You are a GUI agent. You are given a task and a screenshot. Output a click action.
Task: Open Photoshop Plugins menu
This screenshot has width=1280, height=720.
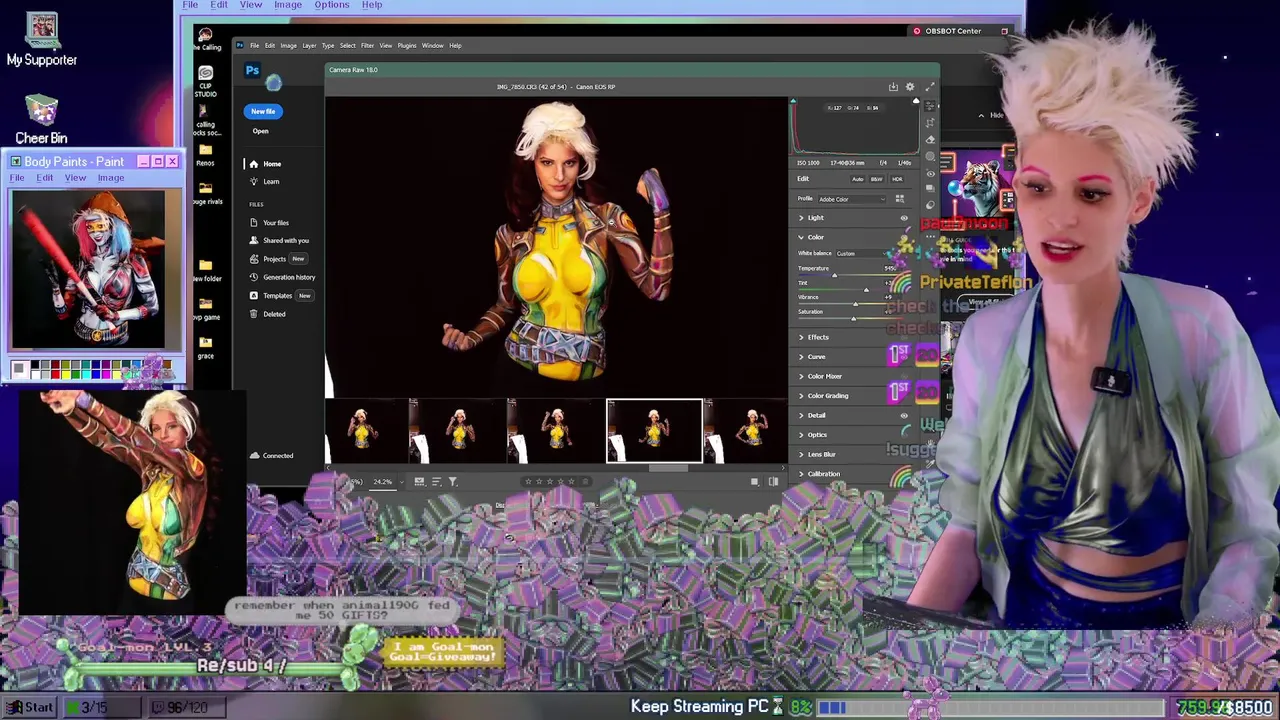(407, 45)
